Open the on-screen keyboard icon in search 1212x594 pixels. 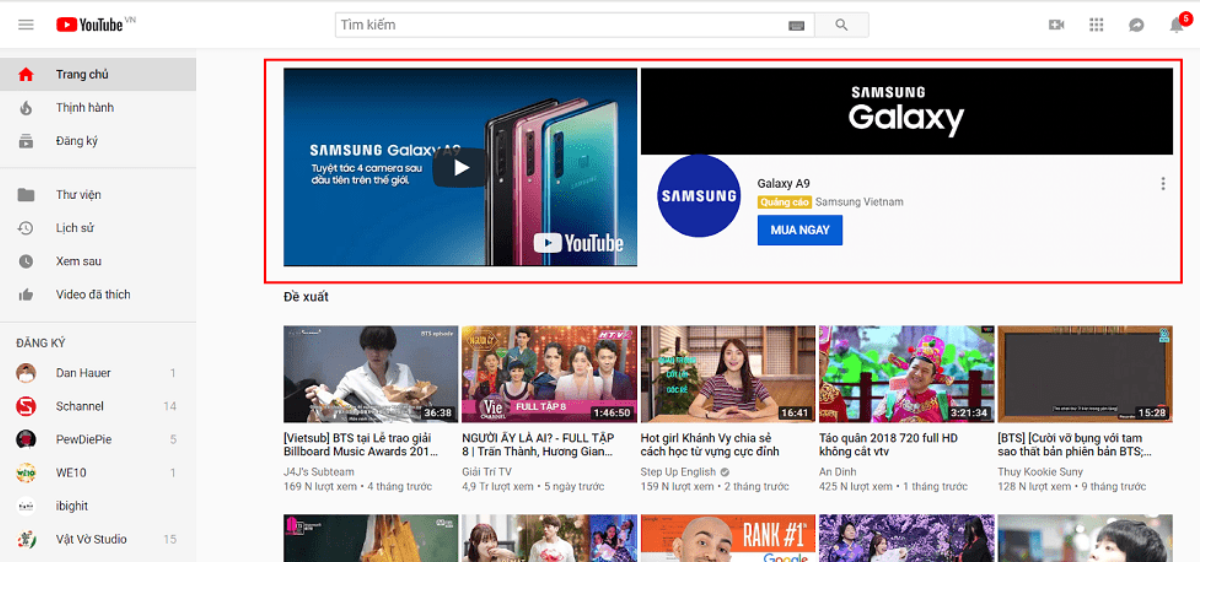(x=796, y=25)
